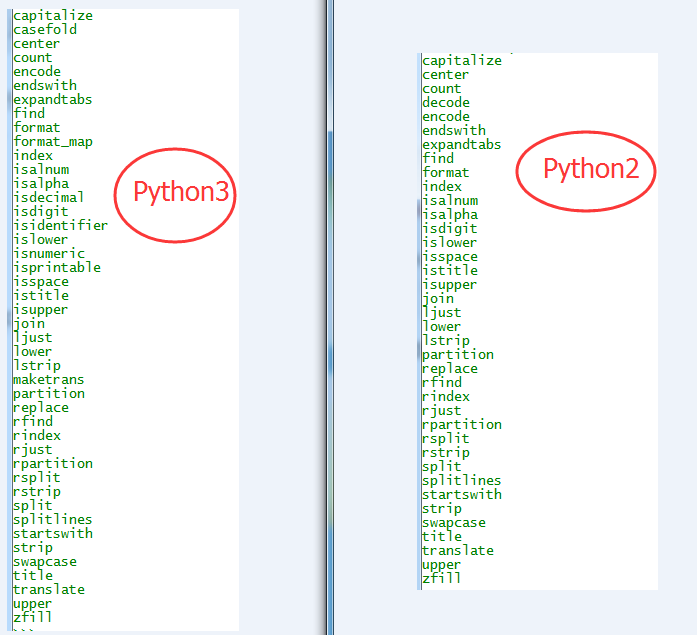
Task: Click strip in the Python2 list
Action: (441, 509)
